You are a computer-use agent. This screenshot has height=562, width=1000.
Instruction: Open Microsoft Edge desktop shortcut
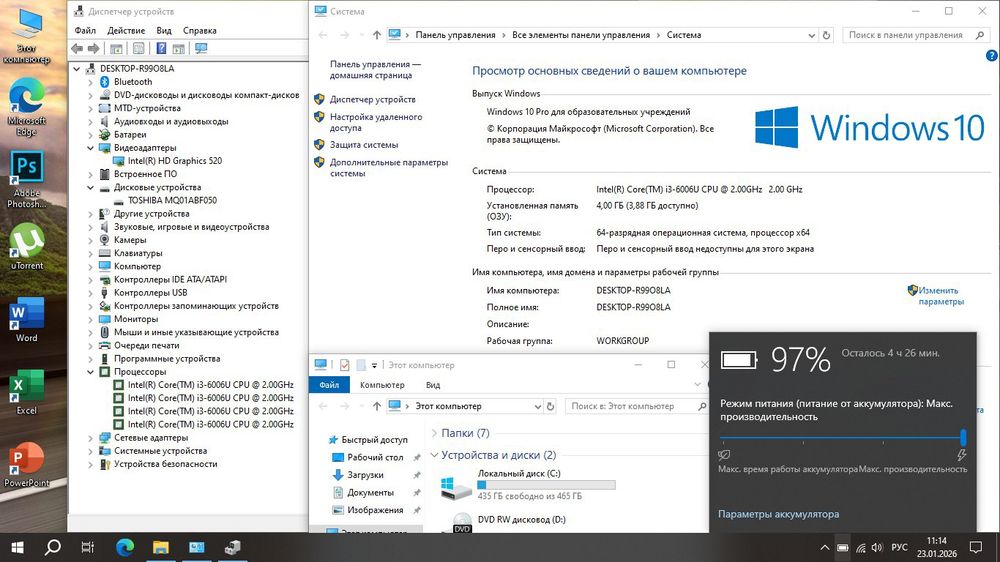click(x=26, y=107)
